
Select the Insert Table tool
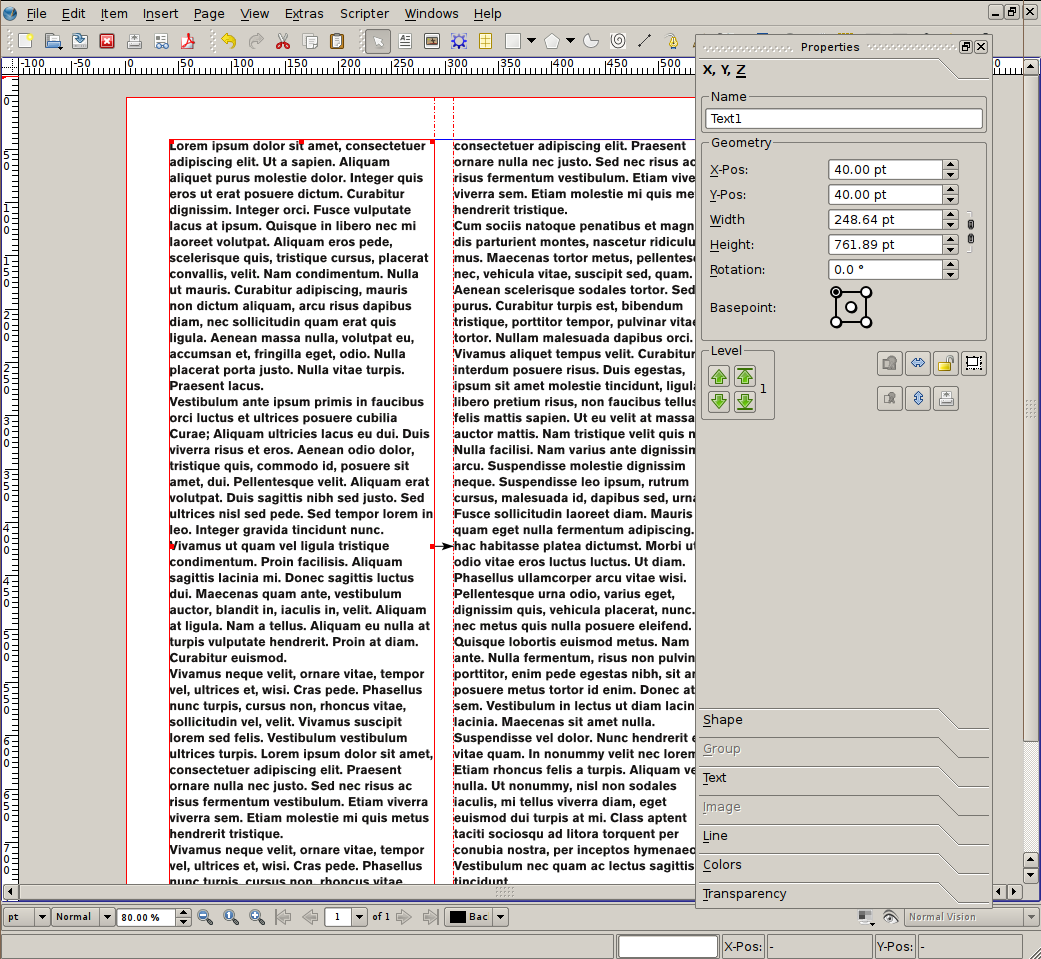click(x=485, y=42)
